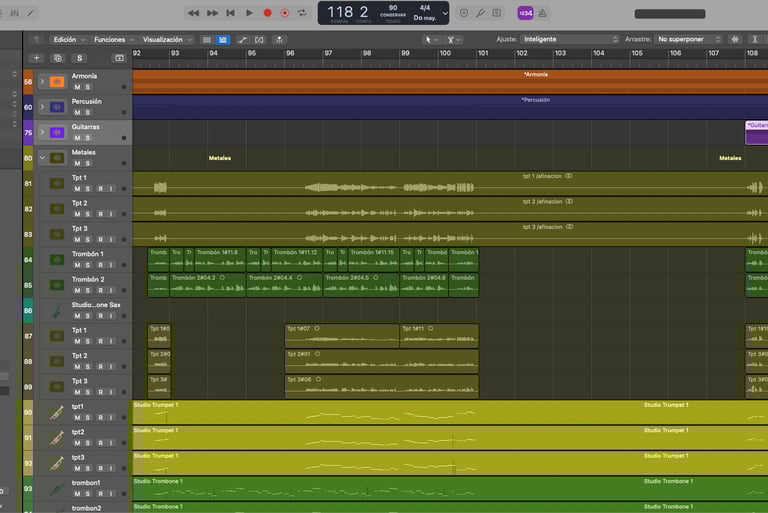The height and width of the screenshot is (513, 768).
Task: Click the Rewind transport button
Action: (x=194, y=13)
